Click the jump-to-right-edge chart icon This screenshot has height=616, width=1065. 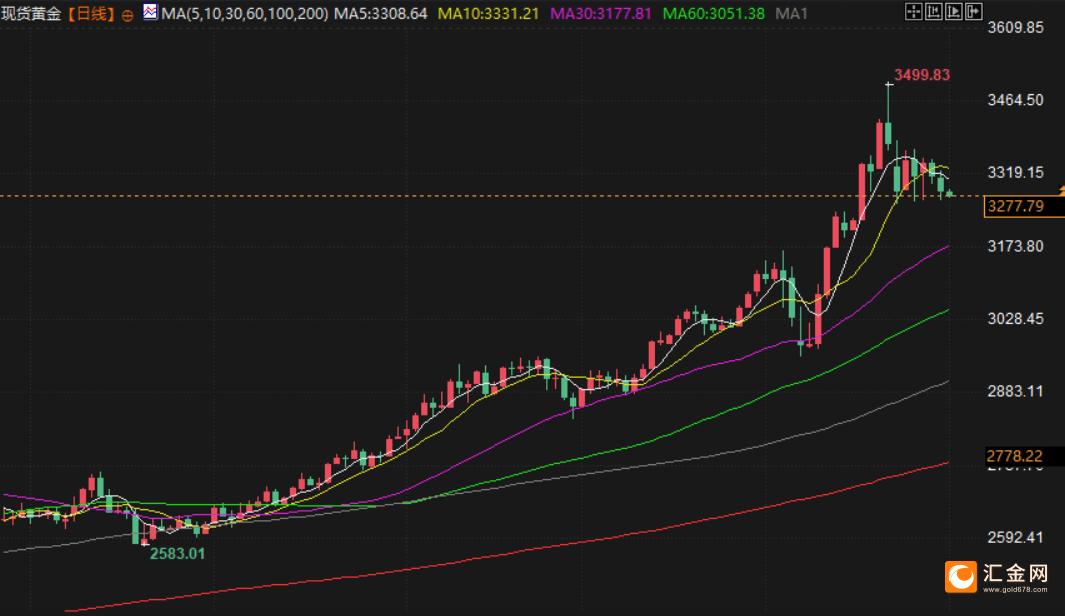tap(974, 12)
